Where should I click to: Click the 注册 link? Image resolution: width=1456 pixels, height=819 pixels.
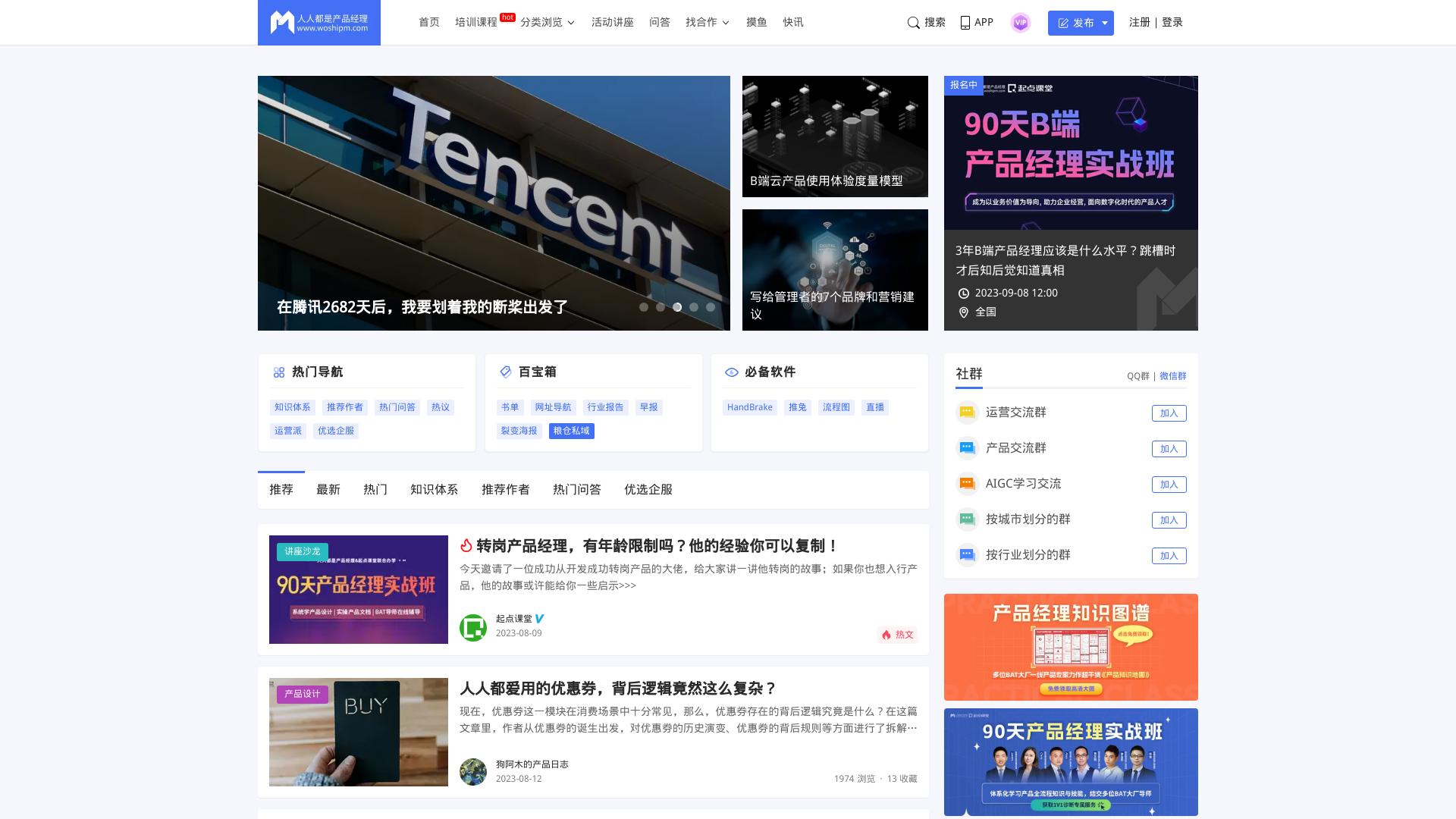1139,23
